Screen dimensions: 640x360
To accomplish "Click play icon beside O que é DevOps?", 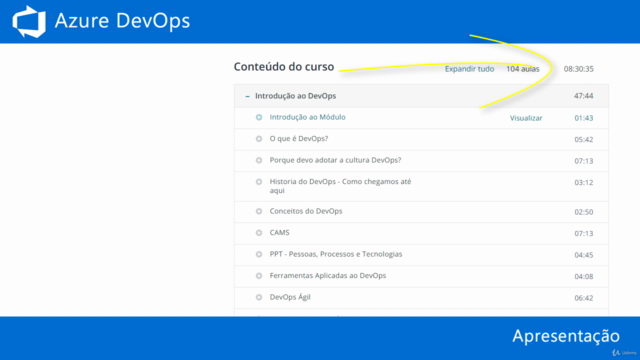I will (259, 139).
